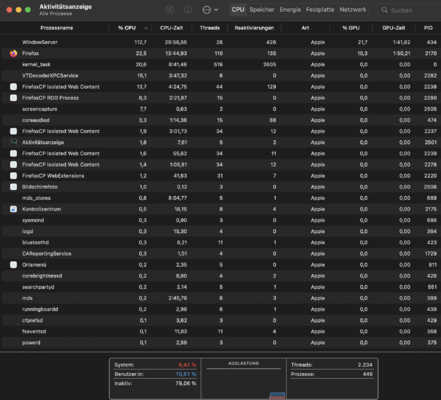Sort by the Art column header
This screenshot has height=400, width=441.
click(305, 28)
